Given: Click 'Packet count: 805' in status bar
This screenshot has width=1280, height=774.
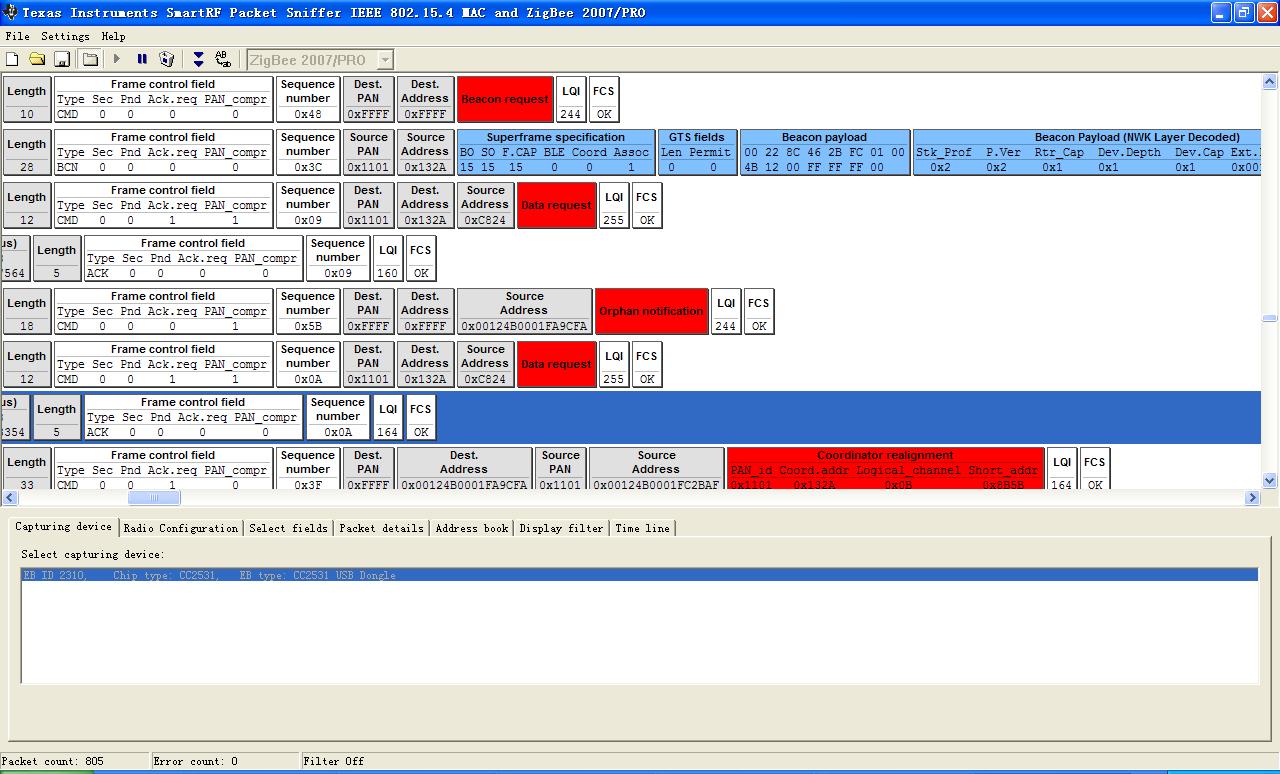Looking at the screenshot, I should click(x=54, y=761).
